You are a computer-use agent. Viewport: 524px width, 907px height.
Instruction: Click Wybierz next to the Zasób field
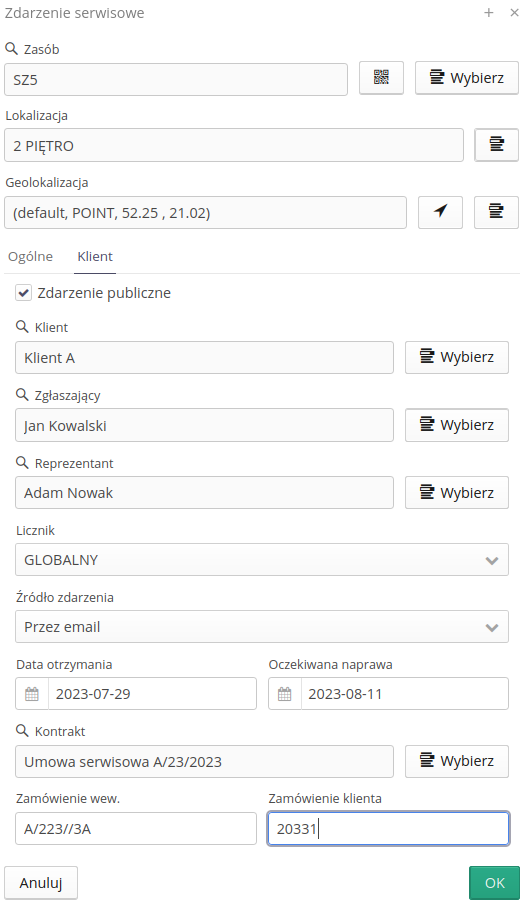click(467, 78)
